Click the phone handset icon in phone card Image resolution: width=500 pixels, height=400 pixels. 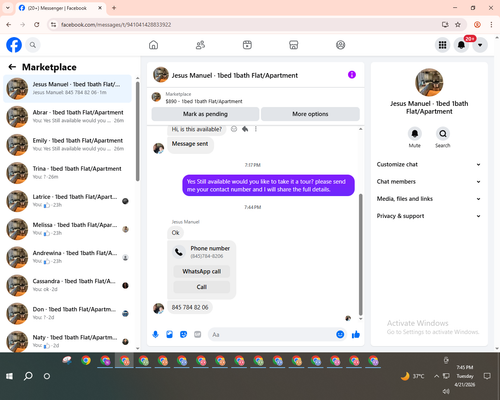pos(179,252)
